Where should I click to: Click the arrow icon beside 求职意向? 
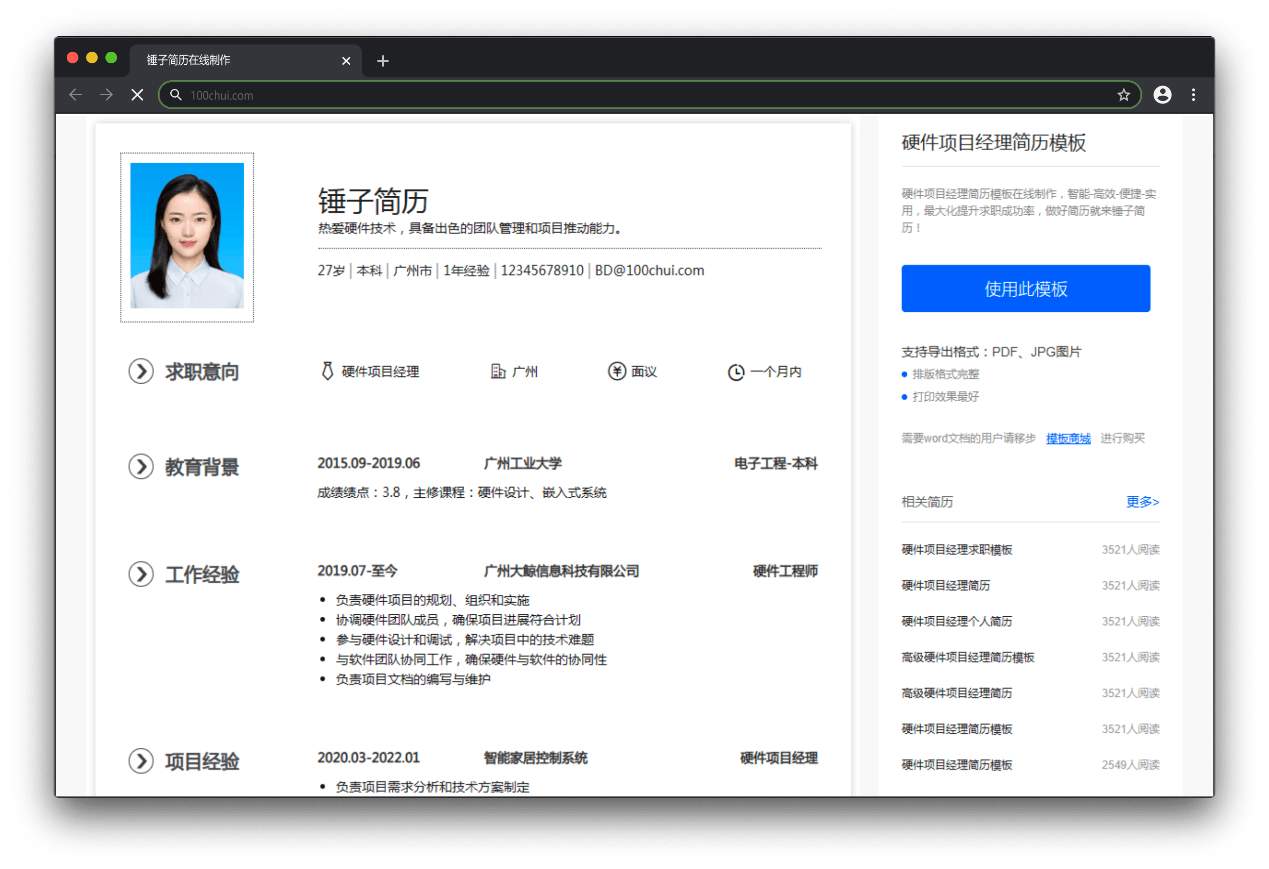141,372
